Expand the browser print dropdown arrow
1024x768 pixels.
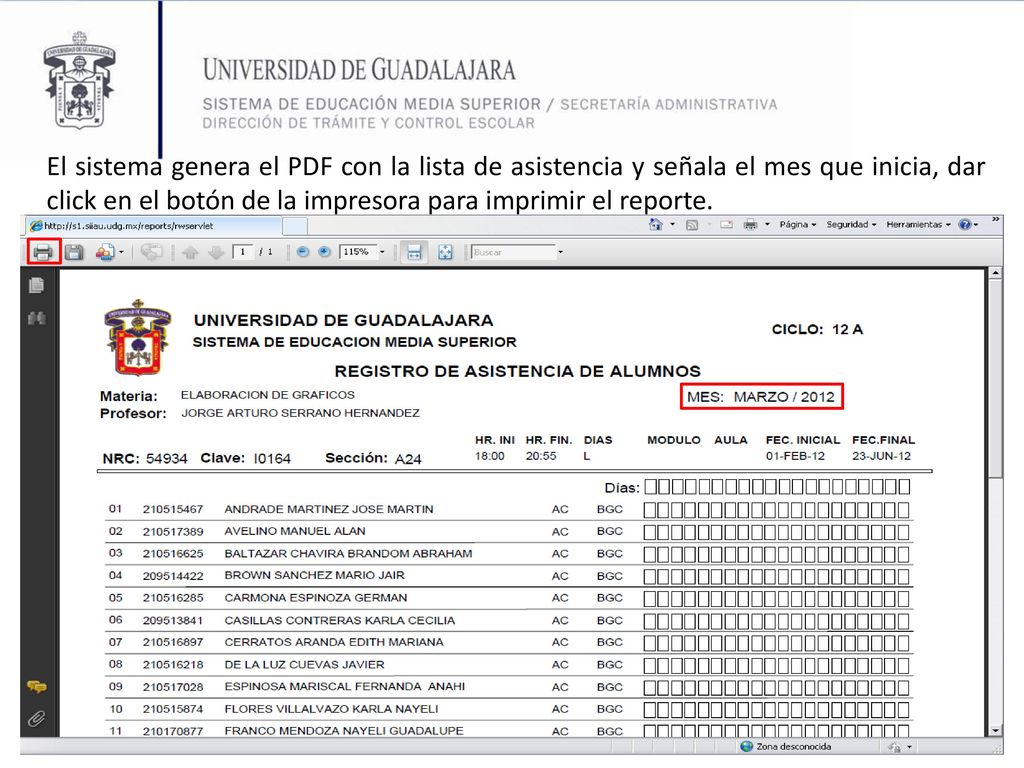tap(767, 225)
